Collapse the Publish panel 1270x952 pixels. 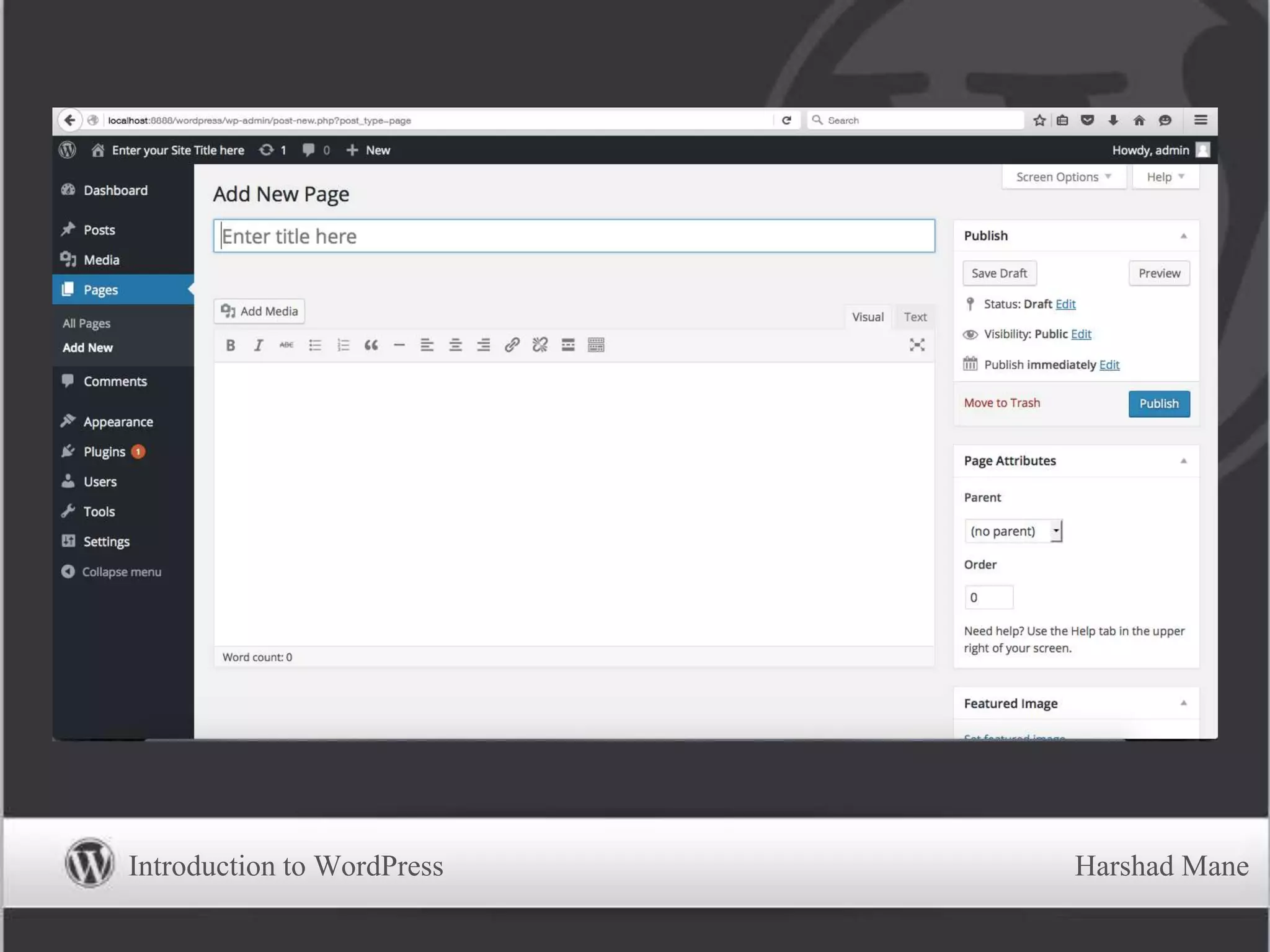click(x=1183, y=236)
